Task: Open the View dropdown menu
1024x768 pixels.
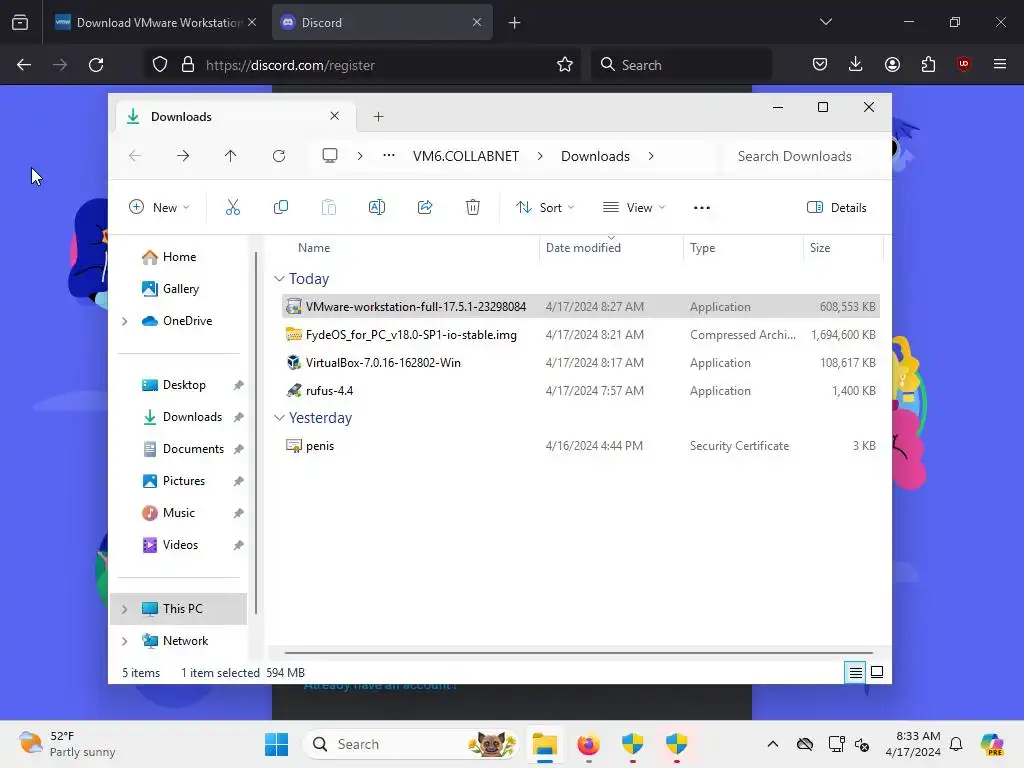Action: pos(633,208)
